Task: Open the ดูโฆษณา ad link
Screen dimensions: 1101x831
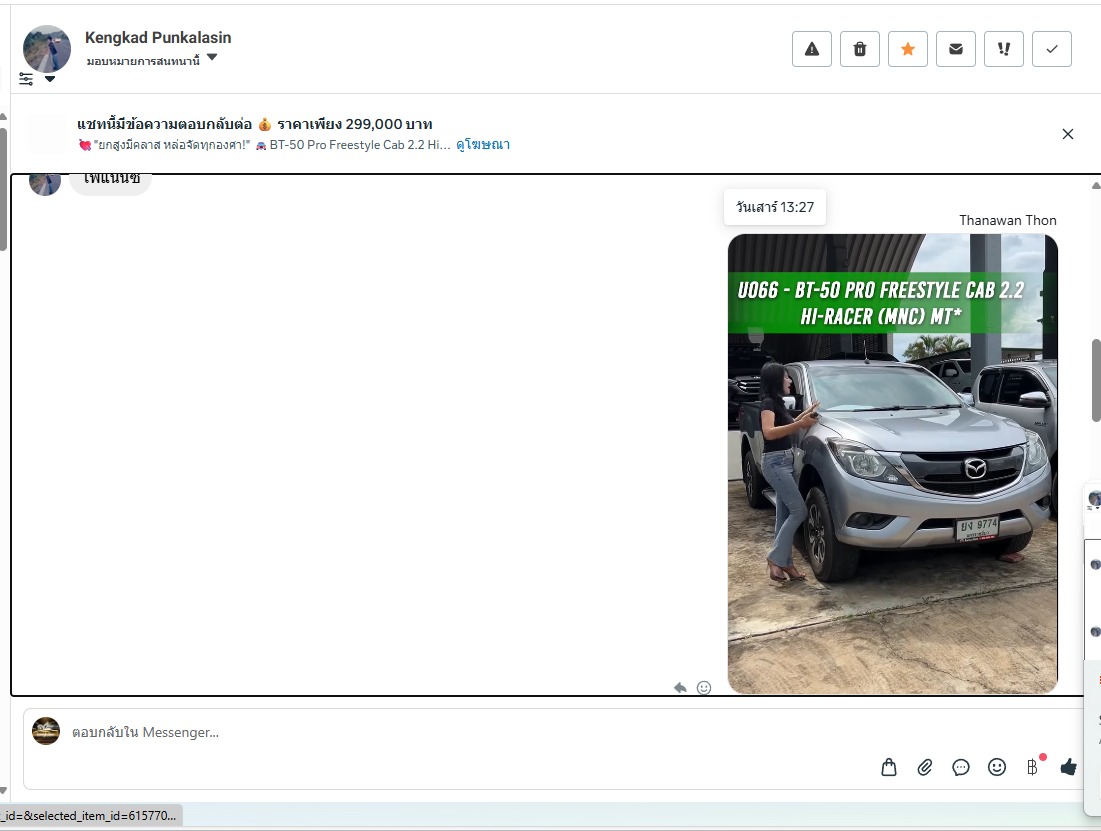Action: tap(483, 145)
